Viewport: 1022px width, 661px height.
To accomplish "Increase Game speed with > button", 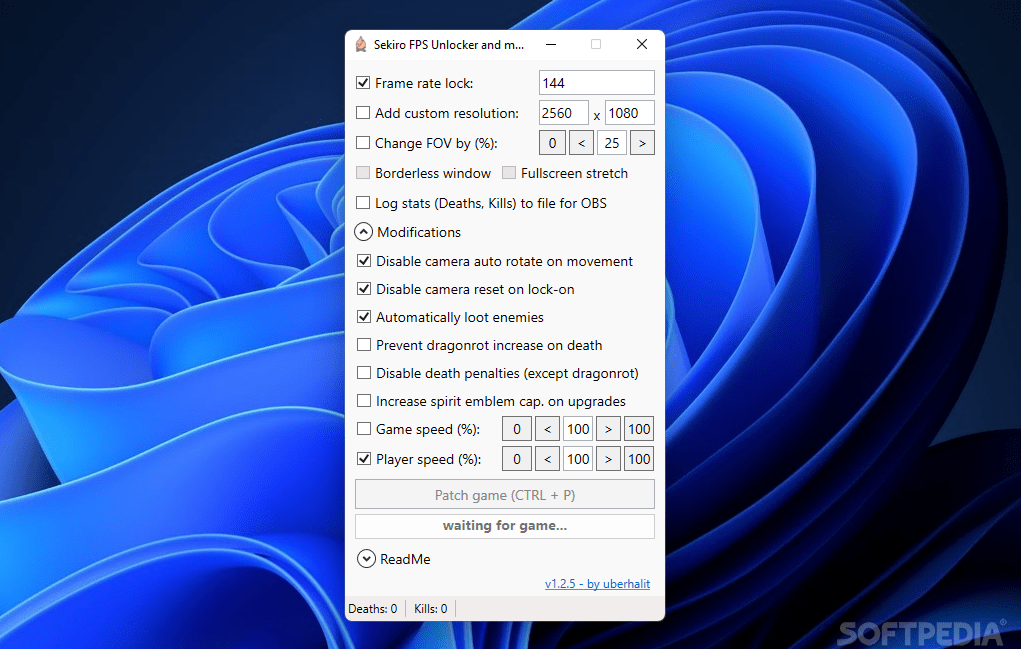I will point(608,429).
